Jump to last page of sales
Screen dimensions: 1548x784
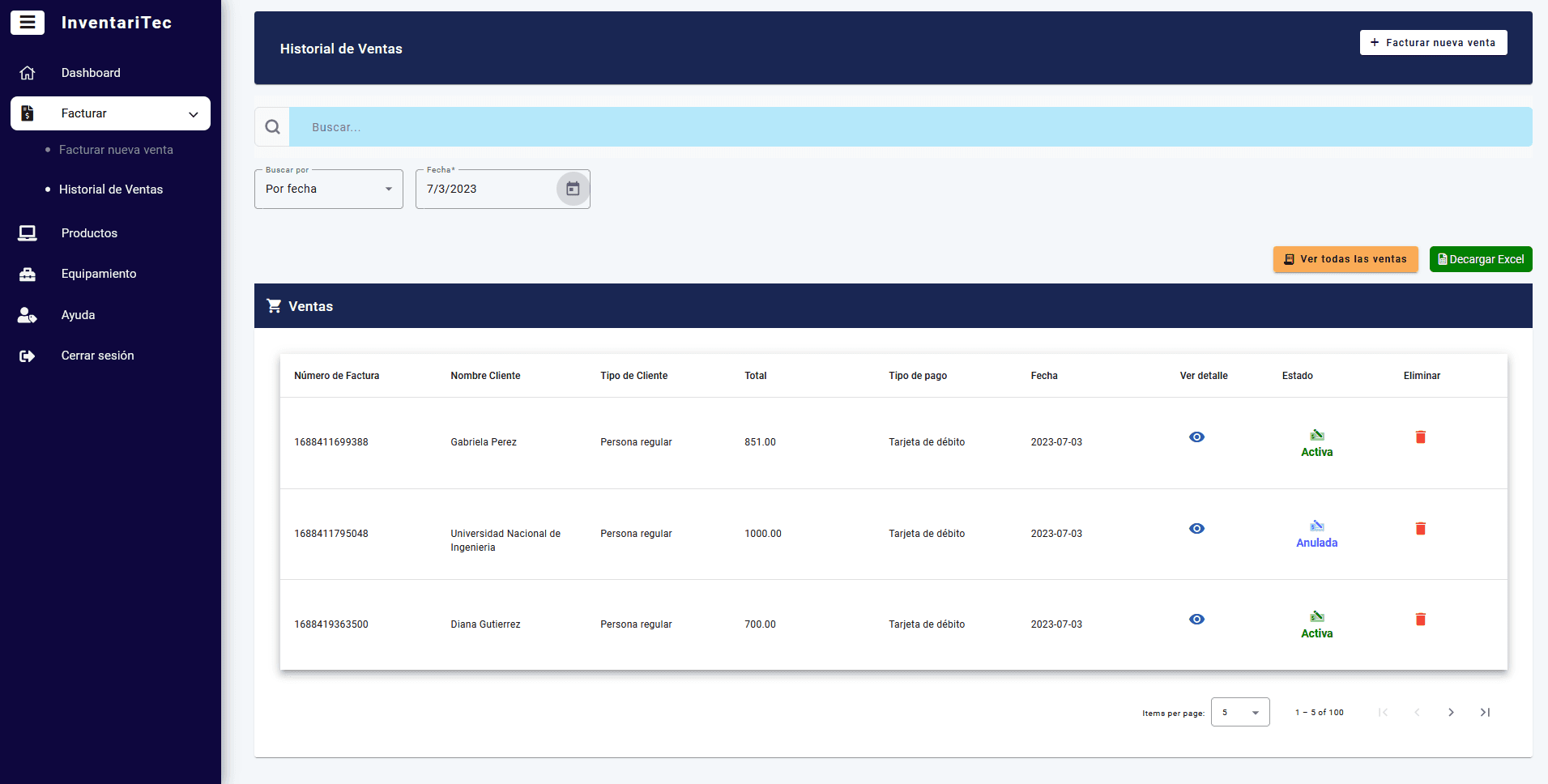[x=1485, y=713]
